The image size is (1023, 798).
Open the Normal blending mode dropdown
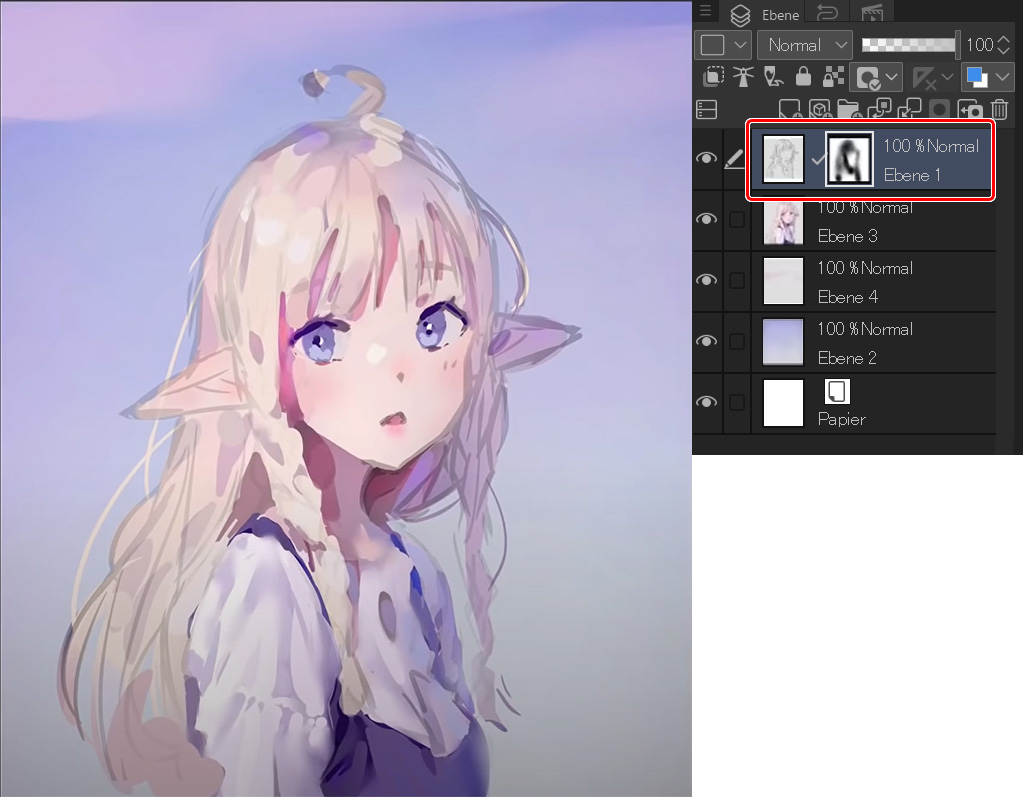coord(805,45)
